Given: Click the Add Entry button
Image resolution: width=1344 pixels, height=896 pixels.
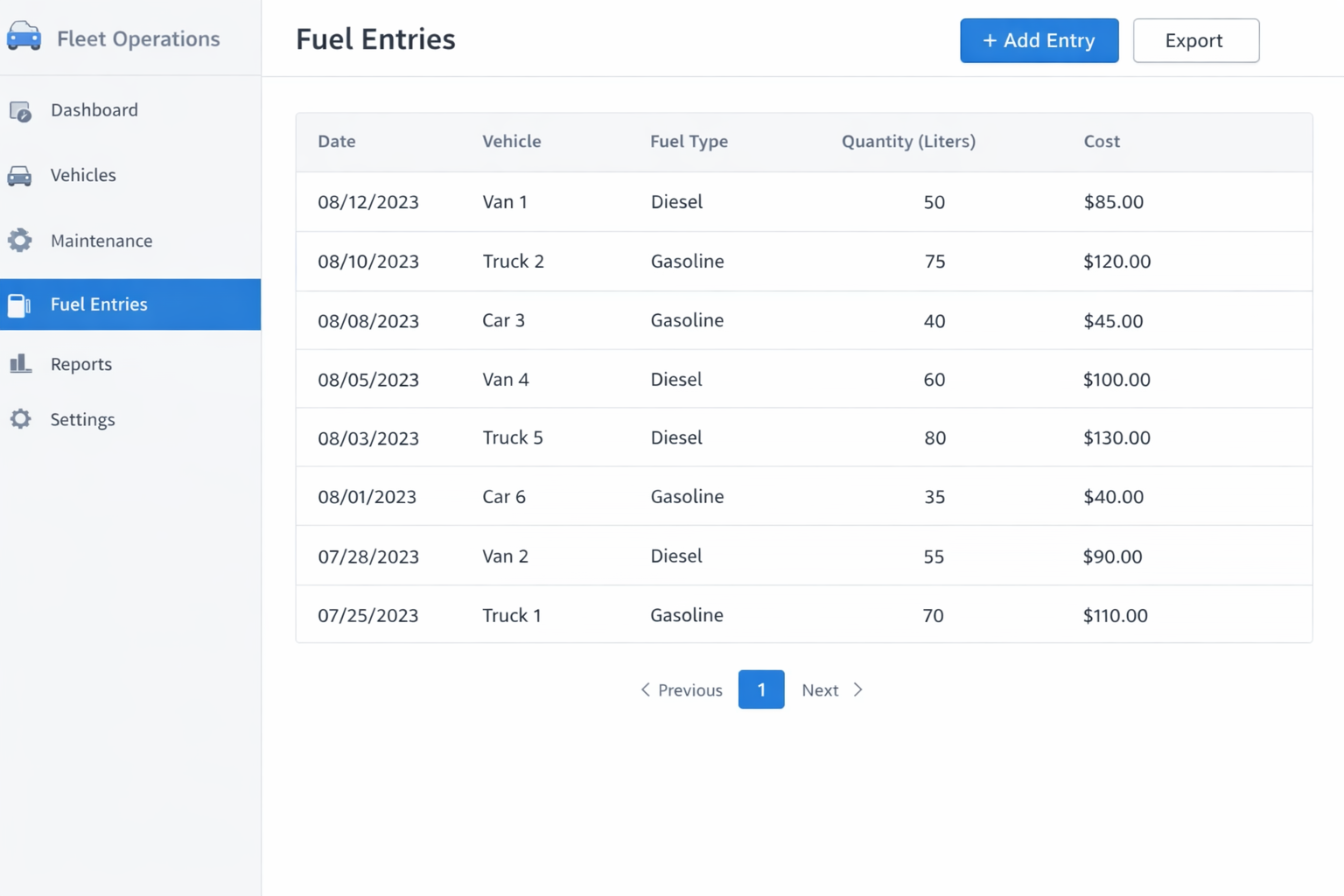Looking at the screenshot, I should tap(1039, 40).
